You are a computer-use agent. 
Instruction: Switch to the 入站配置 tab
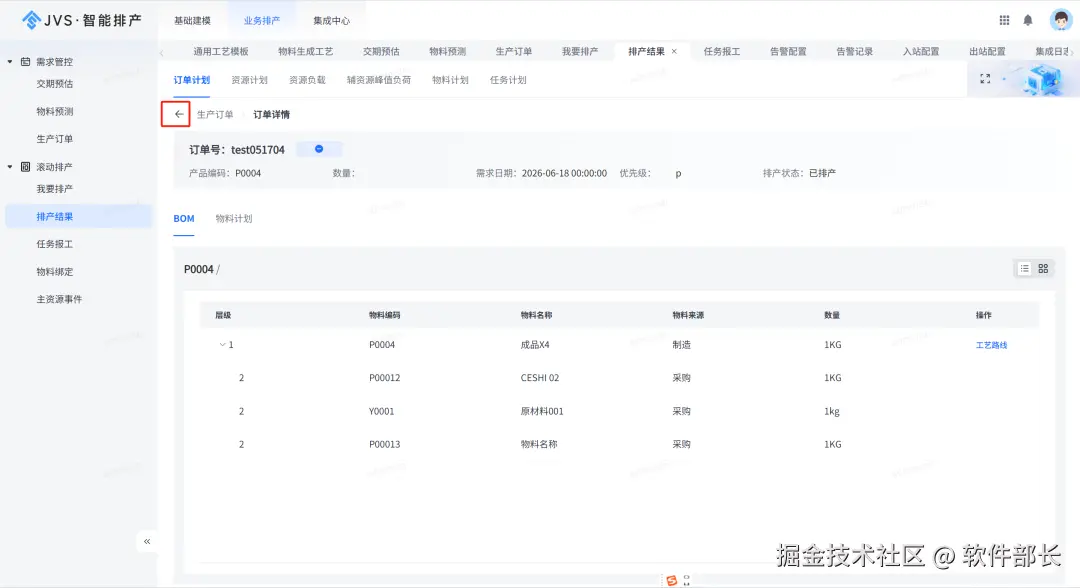[x=921, y=51]
